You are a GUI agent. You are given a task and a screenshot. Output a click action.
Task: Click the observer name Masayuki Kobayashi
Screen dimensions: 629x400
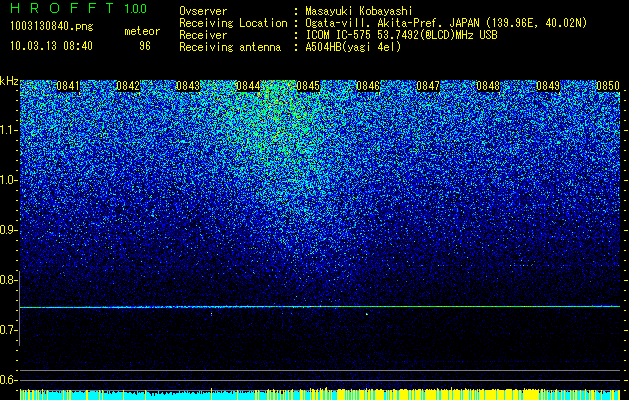pos(359,11)
